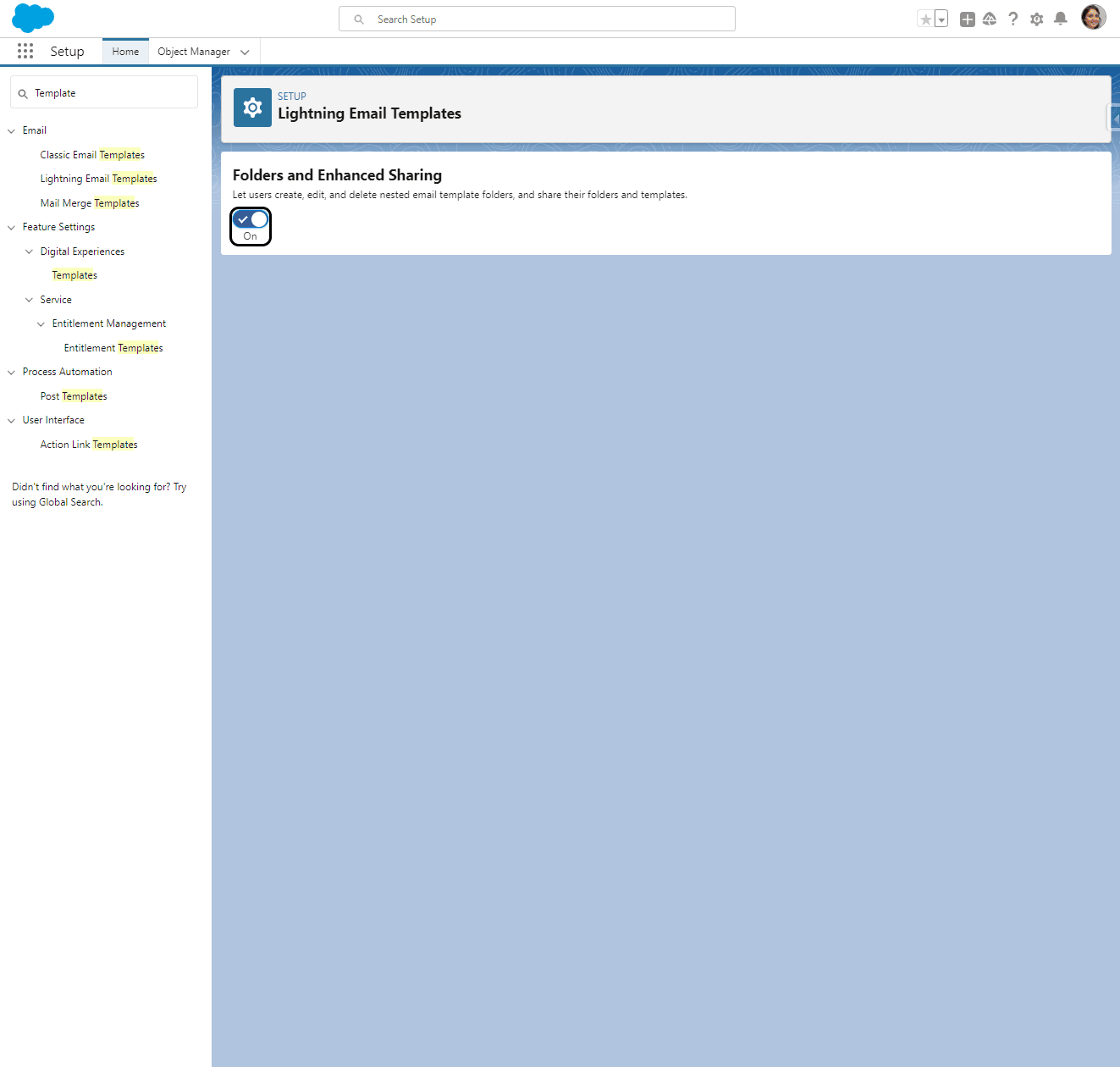
Task: Open Templates under Digital Experiences
Action: point(74,275)
